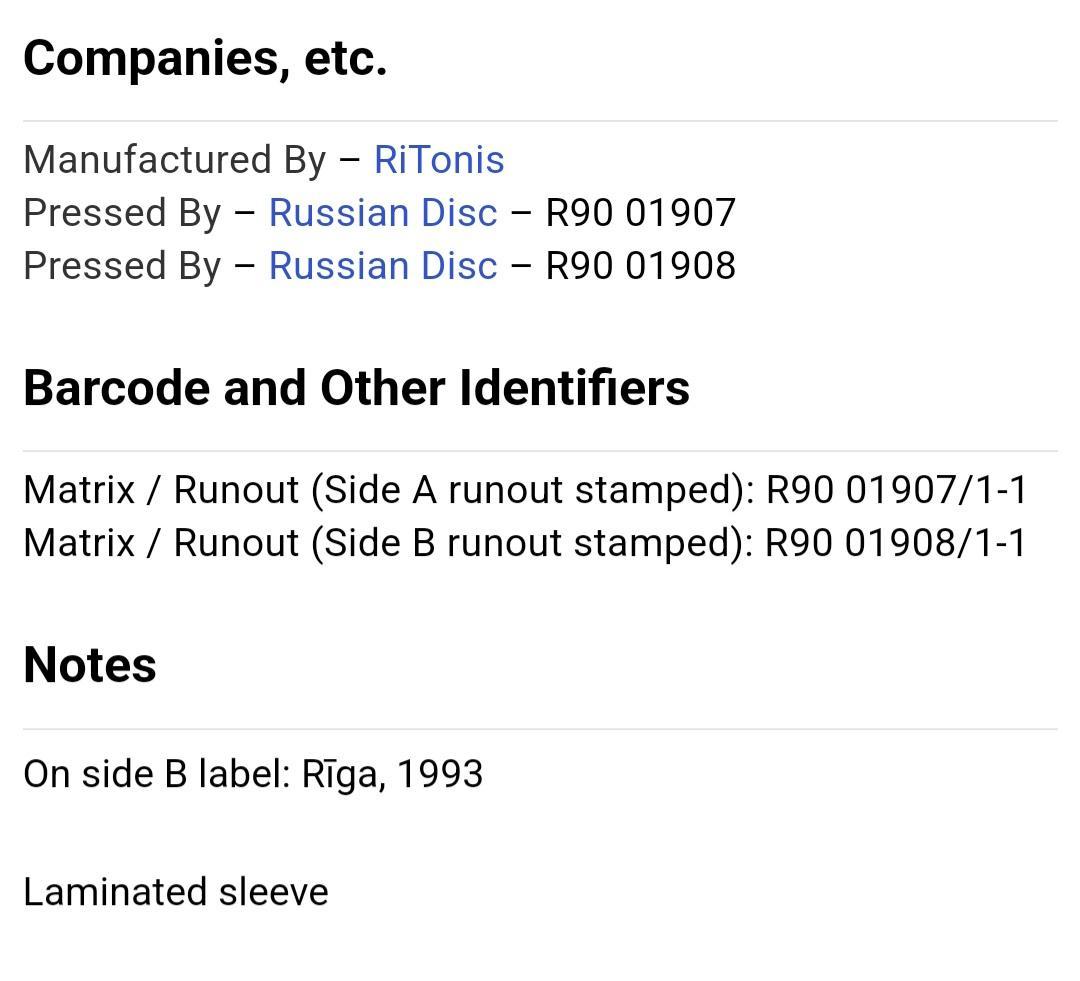Image resolution: width=1080 pixels, height=981 pixels.
Task: Click the R90 01907/1-1 matrix value
Action: point(897,490)
